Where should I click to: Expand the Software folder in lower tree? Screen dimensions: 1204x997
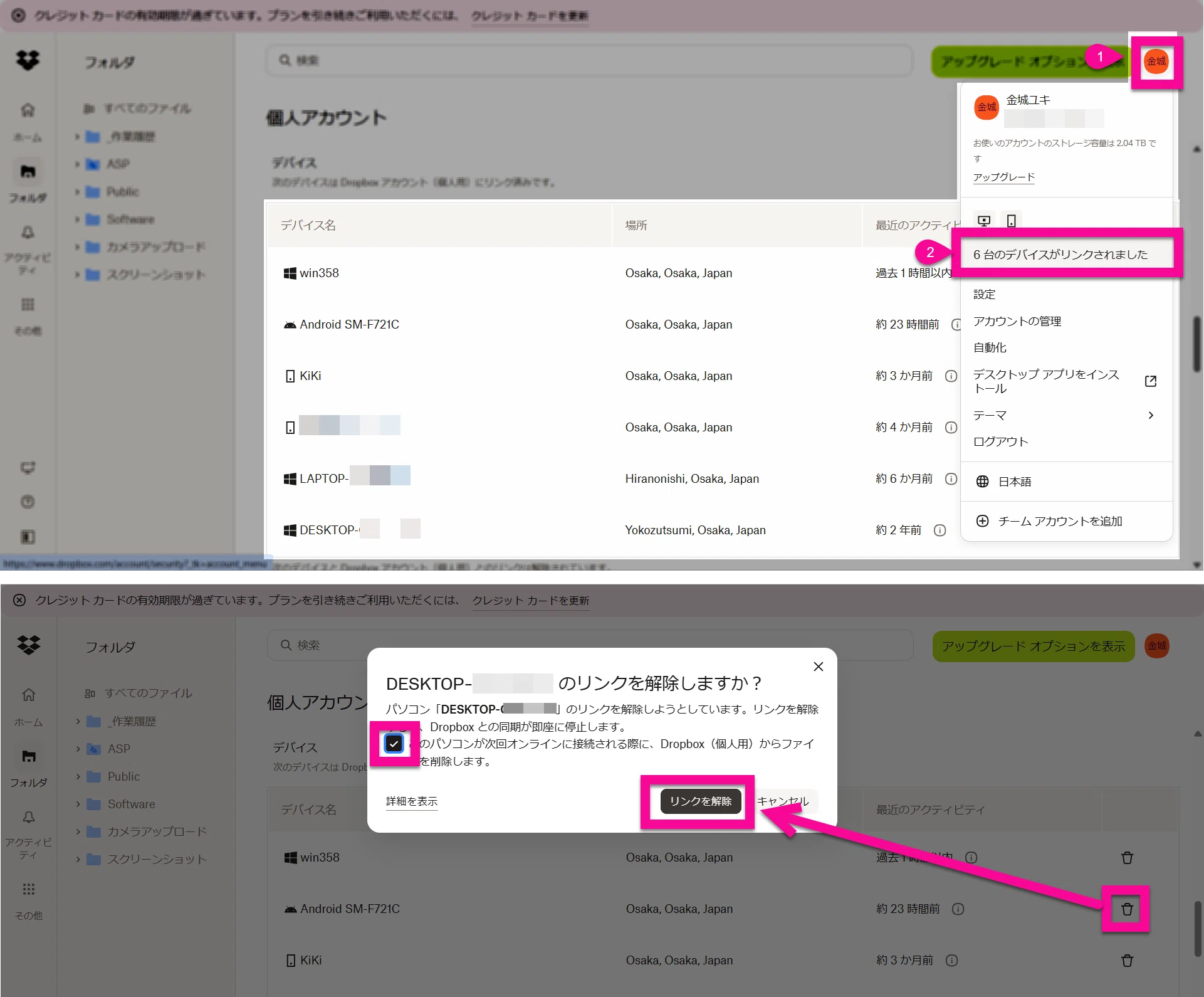point(78,804)
